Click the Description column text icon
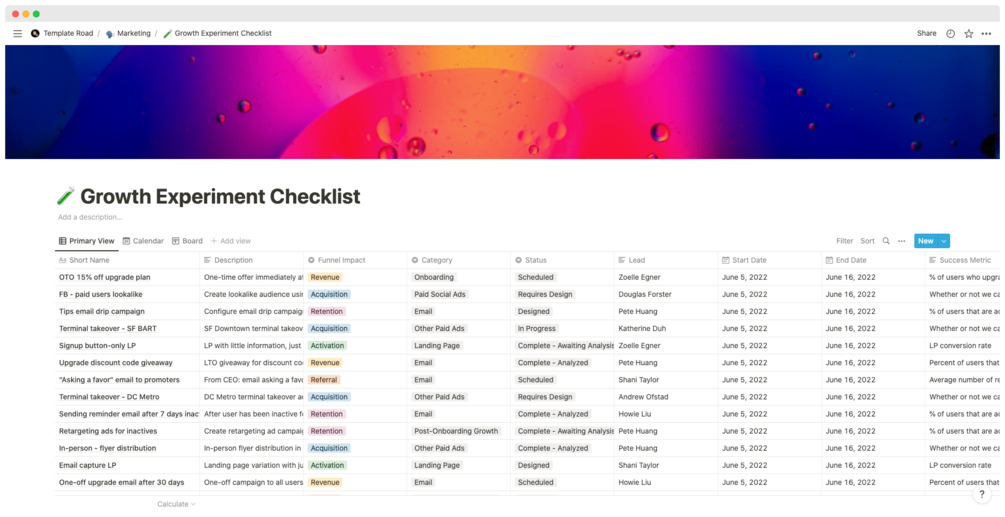This screenshot has width=1005, height=517. point(208,260)
